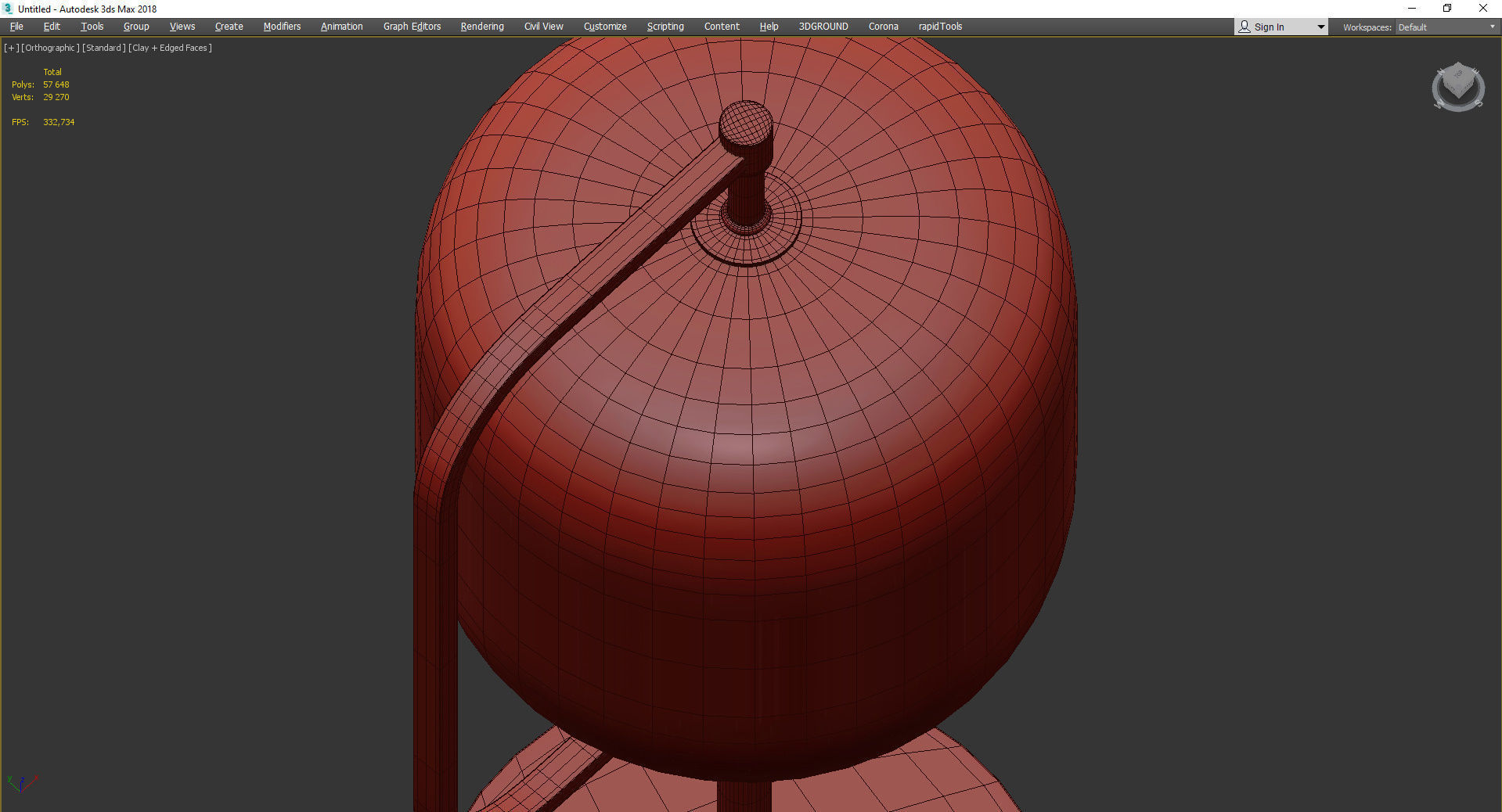The image size is (1502, 812).
Task: Click the FPS value 332,734
Action: click(x=59, y=122)
